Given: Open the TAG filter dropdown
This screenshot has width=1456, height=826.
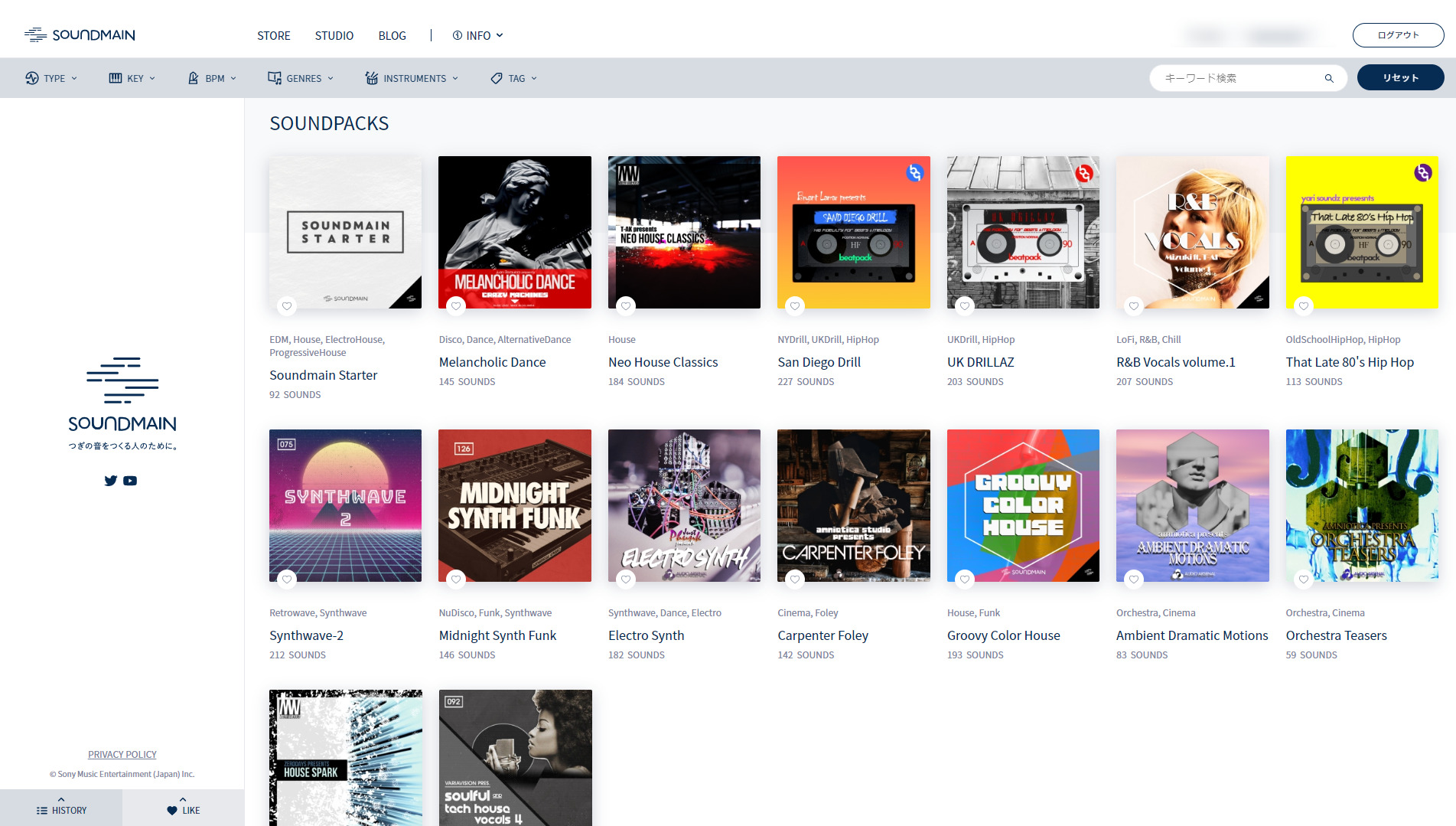Looking at the screenshot, I should pyautogui.click(x=514, y=78).
